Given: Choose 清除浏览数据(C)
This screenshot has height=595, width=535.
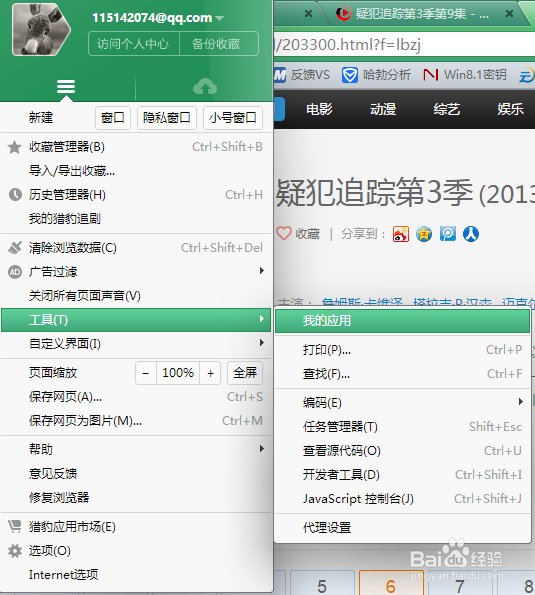Looking at the screenshot, I should click(136, 248).
